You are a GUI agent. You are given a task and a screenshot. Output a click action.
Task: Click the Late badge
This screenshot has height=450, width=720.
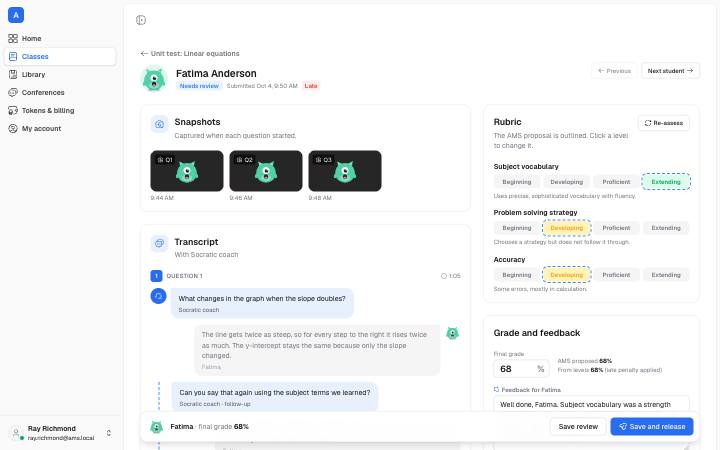click(x=311, y=86)
